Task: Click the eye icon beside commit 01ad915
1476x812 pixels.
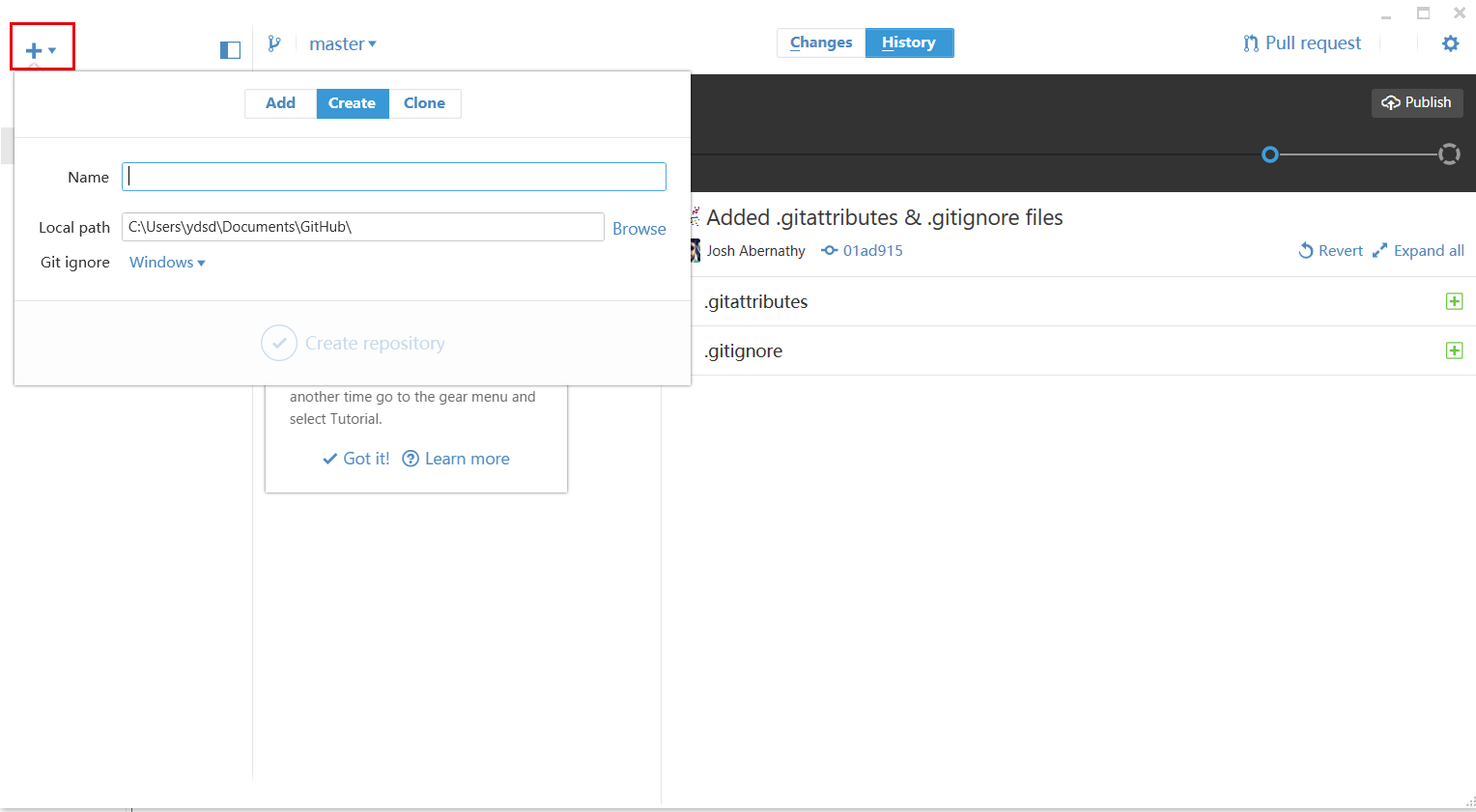Action: click(x=829, y=250)
